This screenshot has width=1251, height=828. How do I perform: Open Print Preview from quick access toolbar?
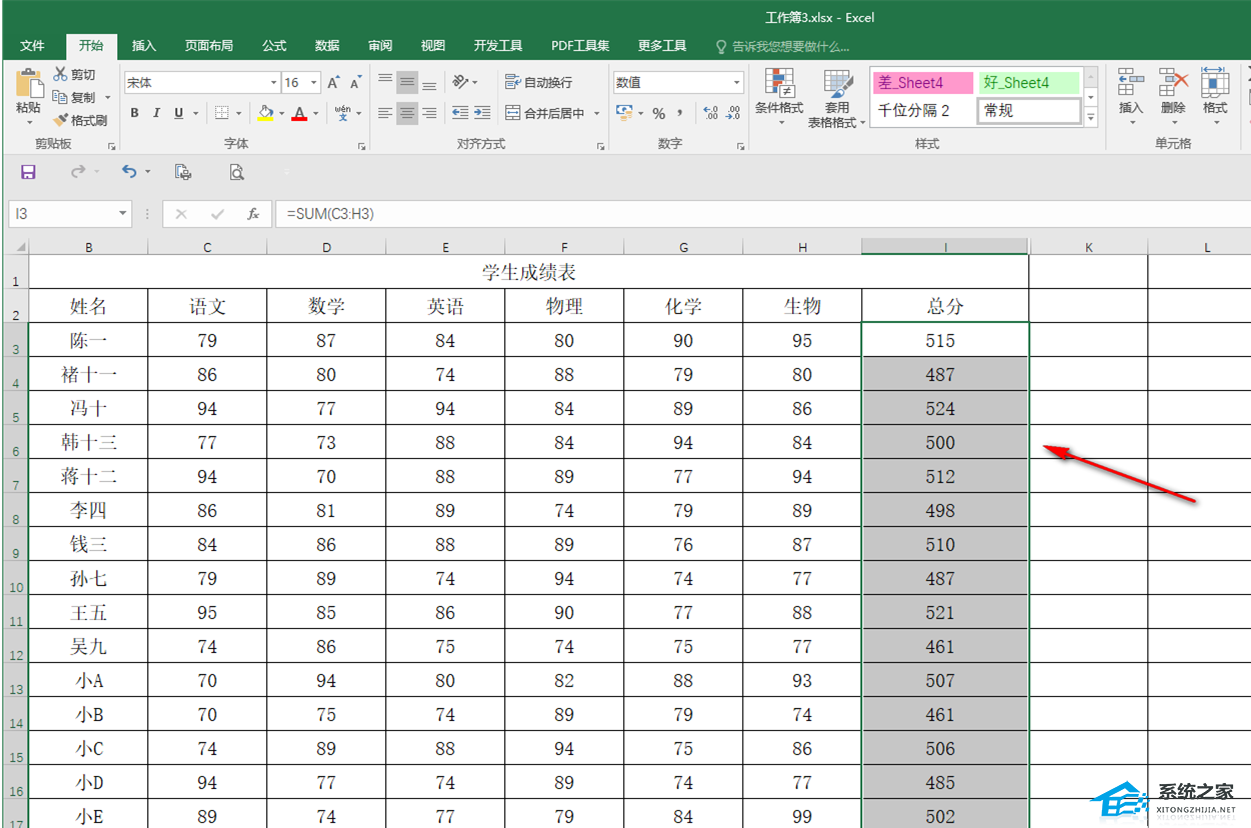(237, 172)
